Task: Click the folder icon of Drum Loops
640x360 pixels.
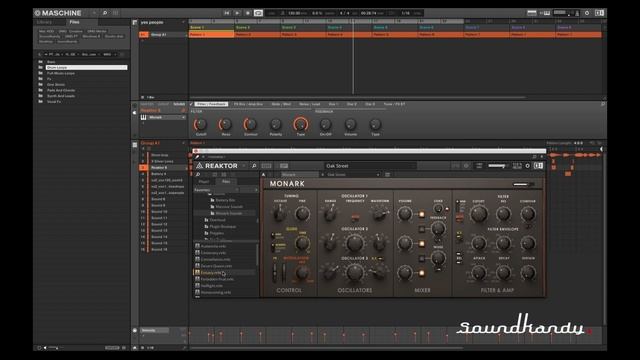Action: click(x=40, y=67)
